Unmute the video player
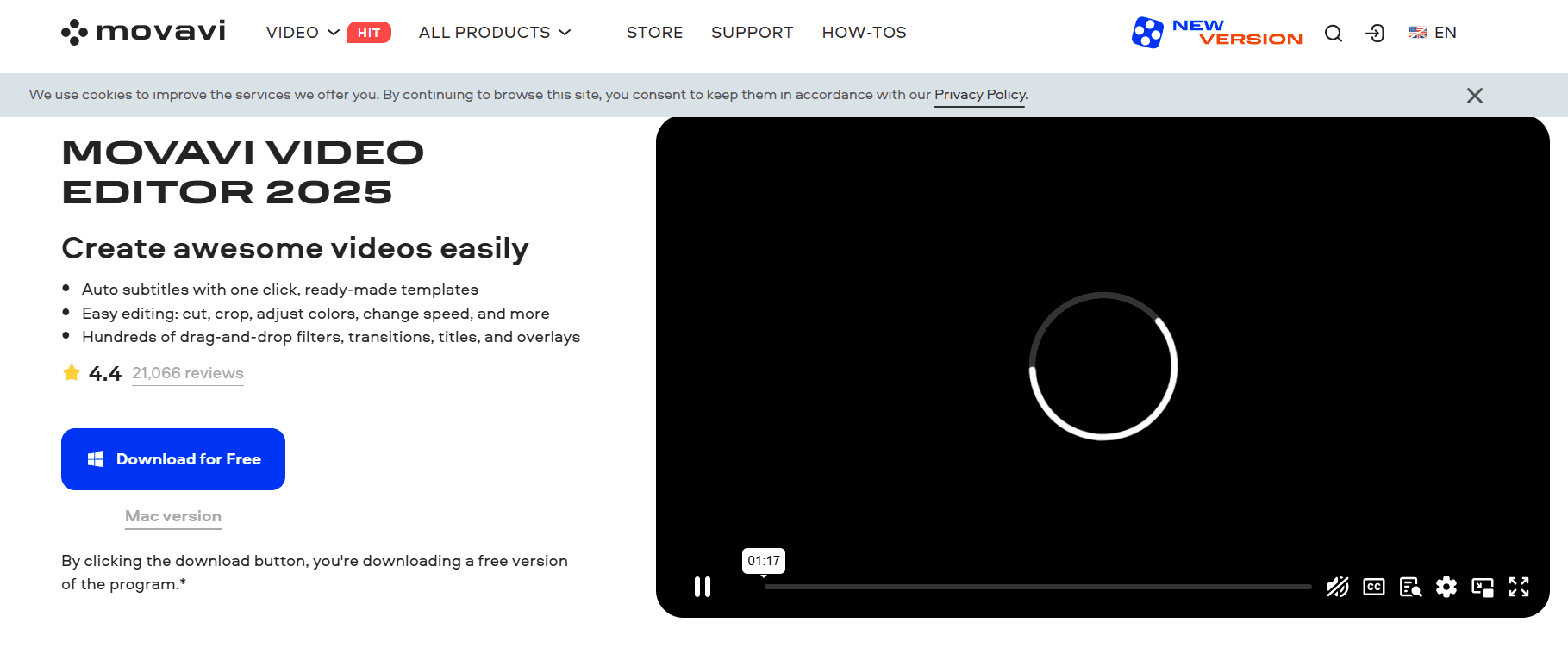Viewport: 1568px width, 660px height. pyautogui.click(x=1338, y=587)
